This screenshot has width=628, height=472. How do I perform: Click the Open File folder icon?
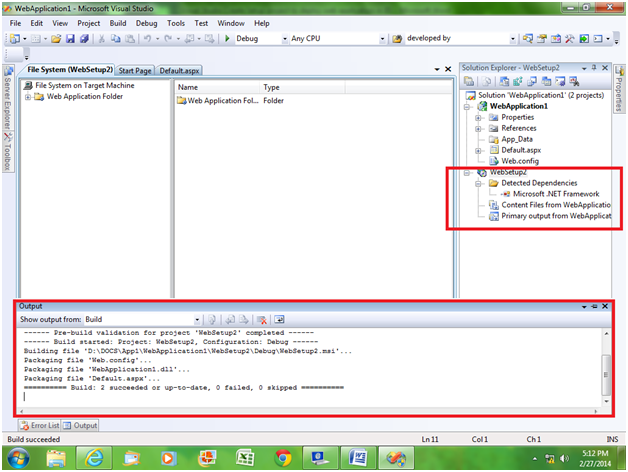pyautogui.click(x=56, y=38)
